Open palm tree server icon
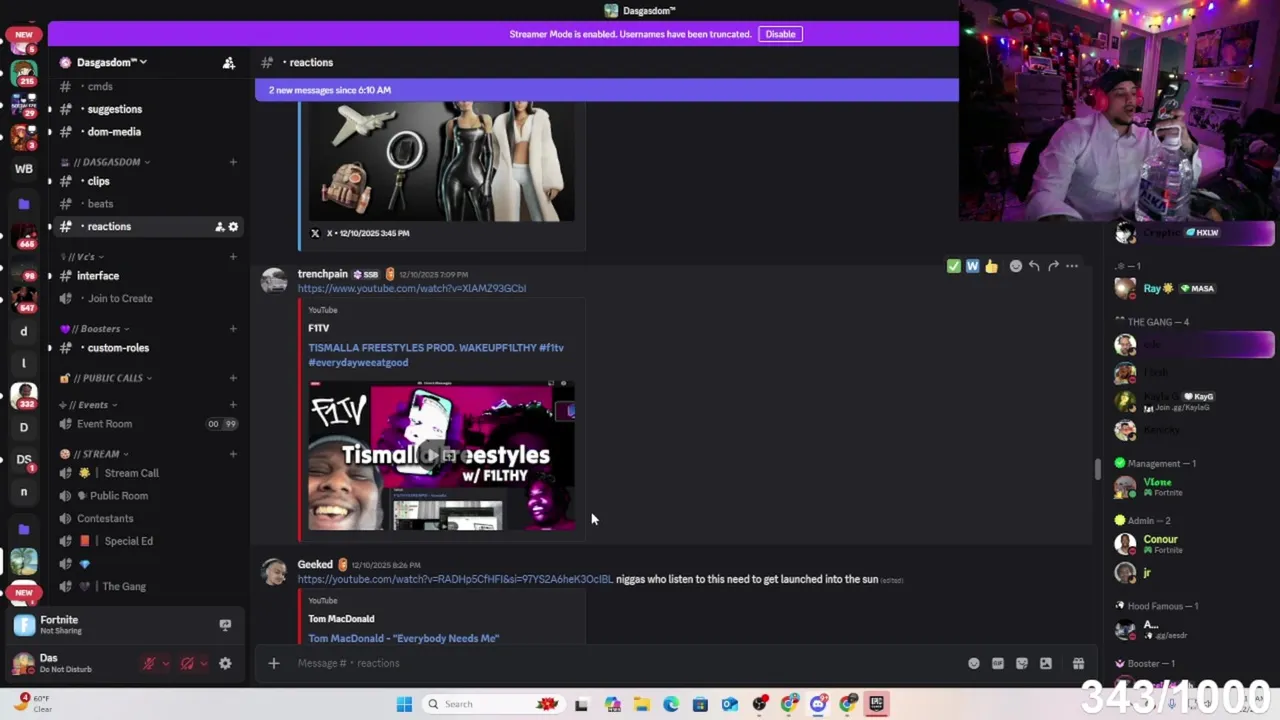Screen dimensions: 1280x720 (x=24, y=562)
